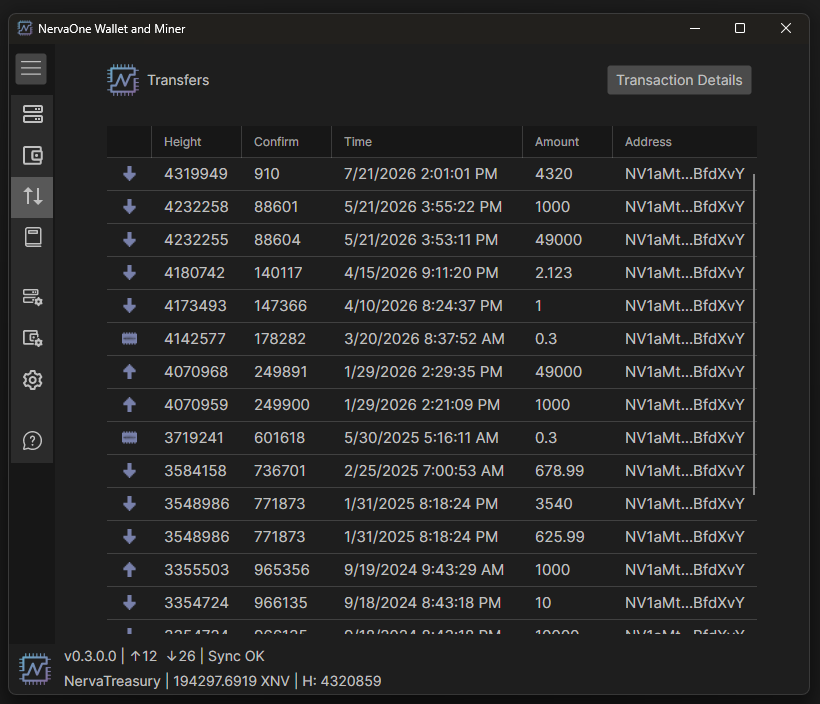The image size is (820, 704).
Task: Select the block reward row at height 4142577
Action: 431,339
